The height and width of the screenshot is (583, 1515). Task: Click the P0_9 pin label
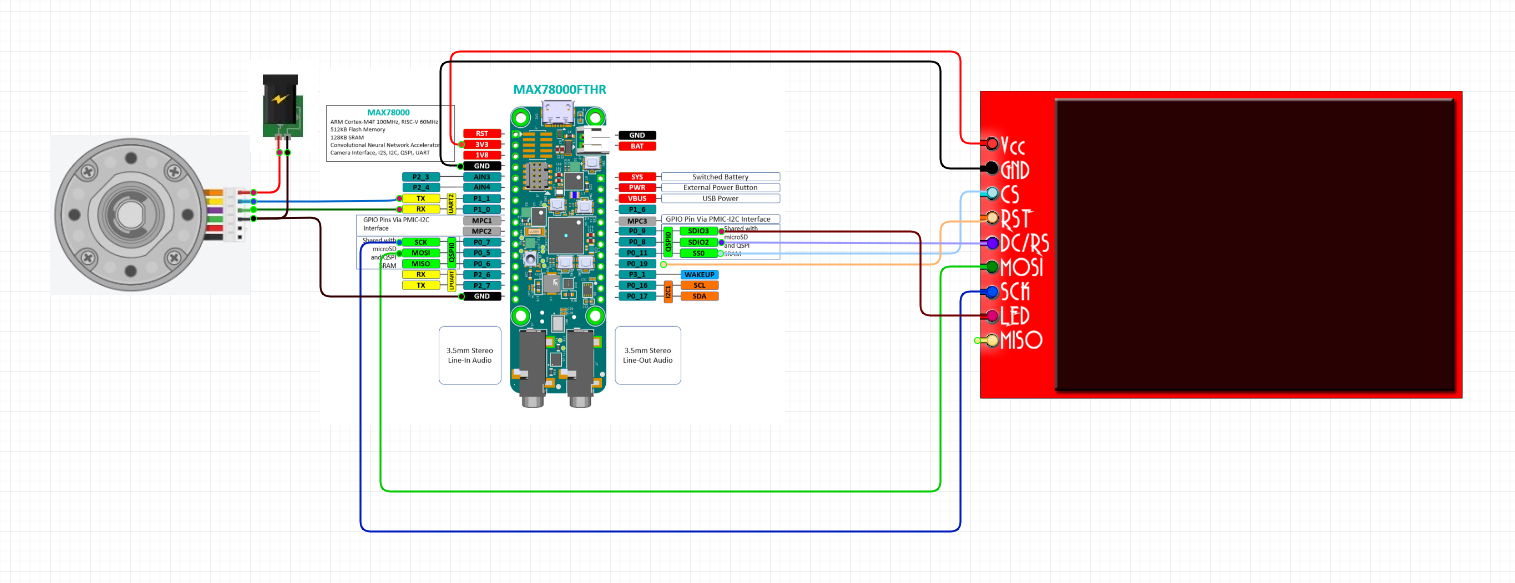[637, 231]
